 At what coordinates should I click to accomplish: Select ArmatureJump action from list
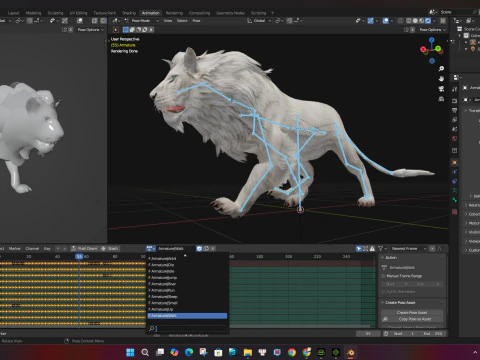[x=187, y=278]
